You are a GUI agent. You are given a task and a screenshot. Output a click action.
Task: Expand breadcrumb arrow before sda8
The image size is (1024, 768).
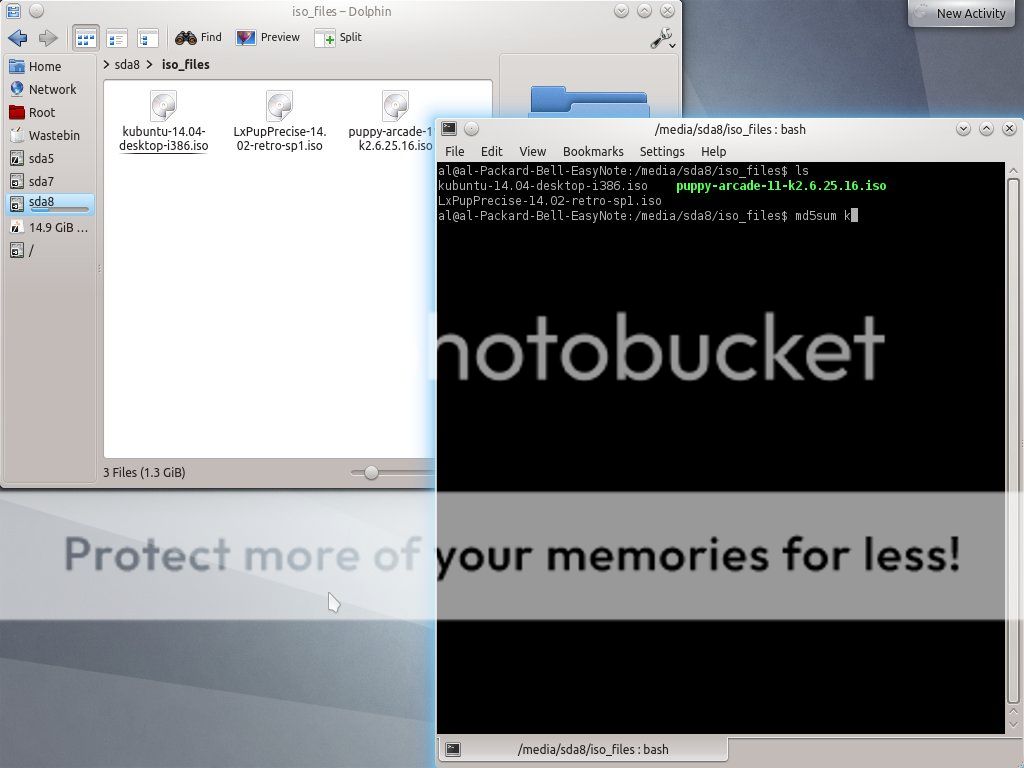coord(106,65)
